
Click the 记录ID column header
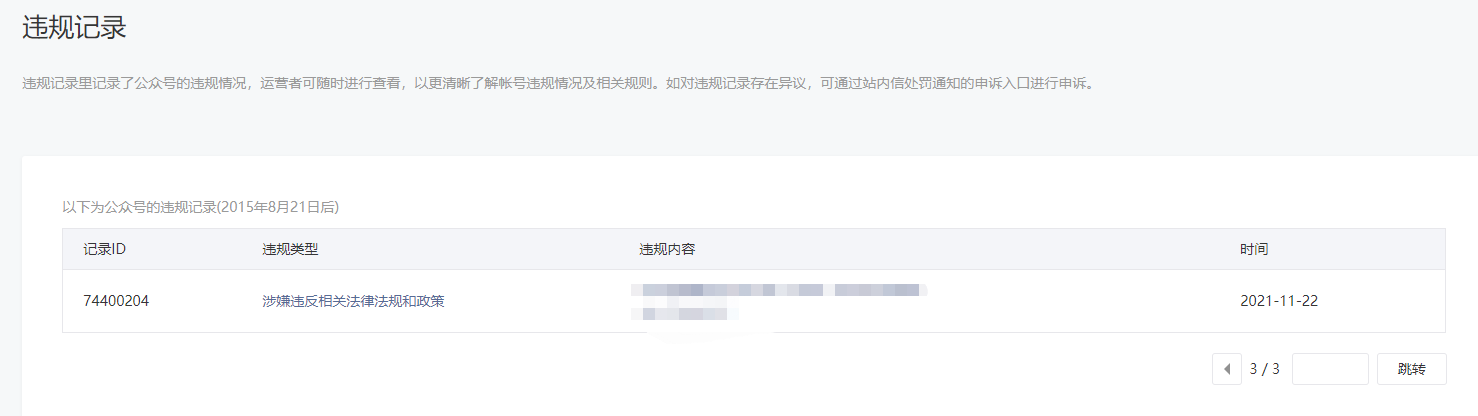coord(104,249)
